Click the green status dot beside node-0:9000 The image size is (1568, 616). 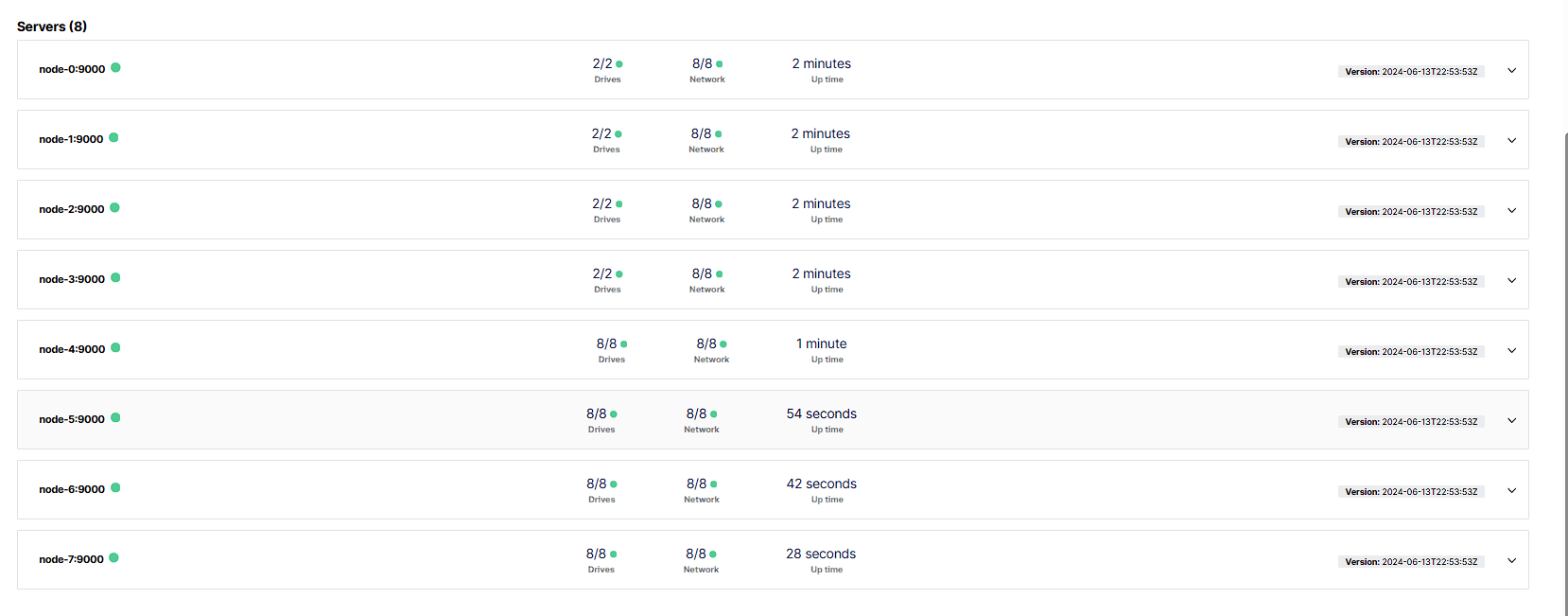coord(115,67)
